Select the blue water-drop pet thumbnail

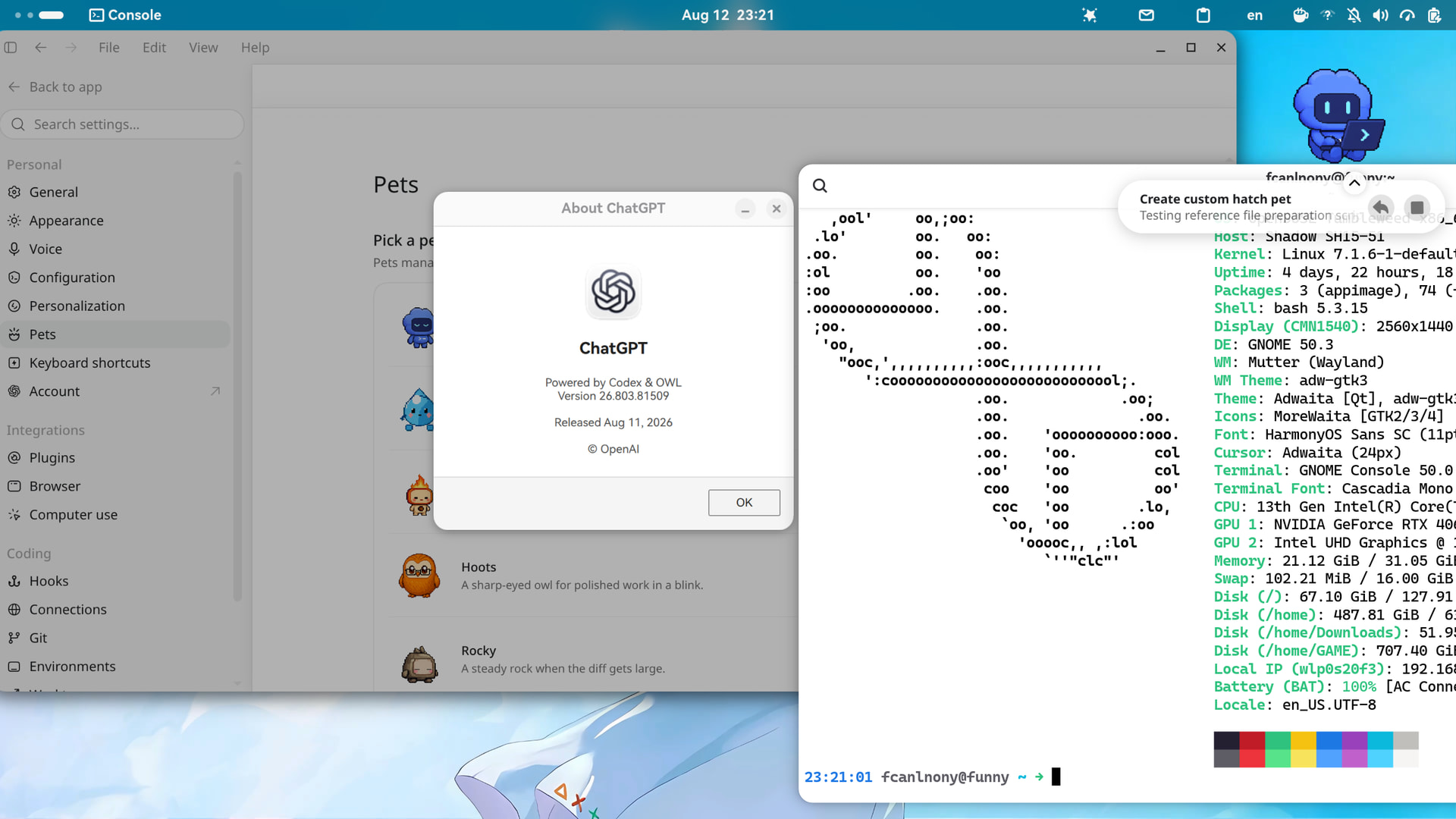click(418, 410)
